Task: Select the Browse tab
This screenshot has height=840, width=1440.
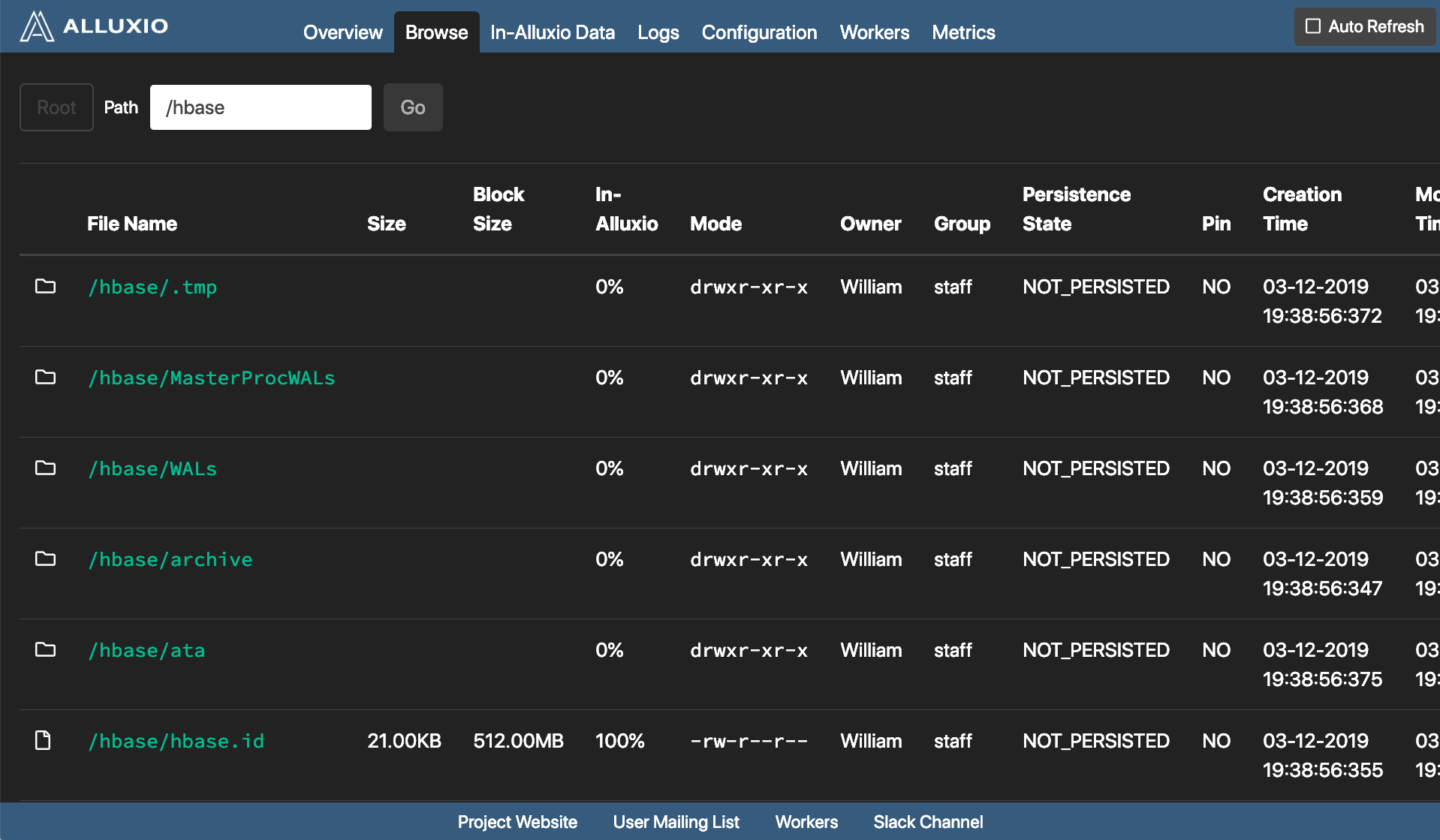Action: pos(436,32)
